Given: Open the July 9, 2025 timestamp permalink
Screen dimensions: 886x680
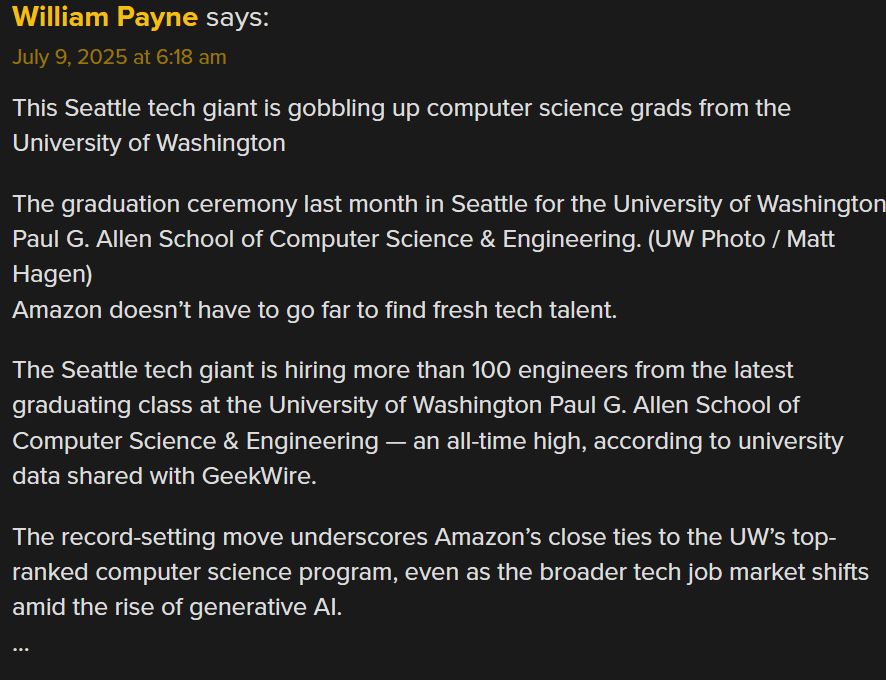Looking at the screenshot, I should 119,57.
